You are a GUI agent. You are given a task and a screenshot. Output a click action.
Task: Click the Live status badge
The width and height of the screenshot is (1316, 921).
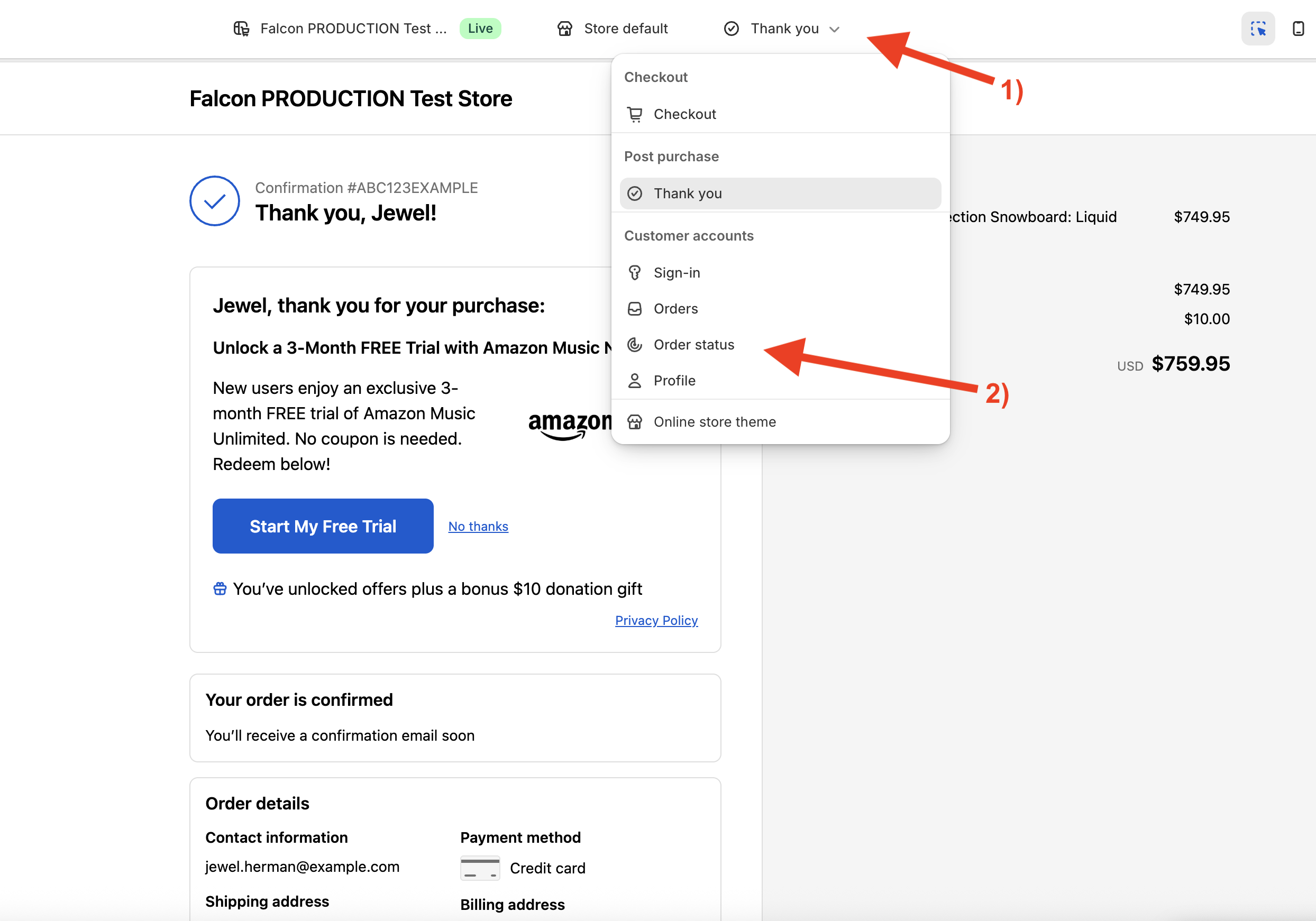point(480,29)
